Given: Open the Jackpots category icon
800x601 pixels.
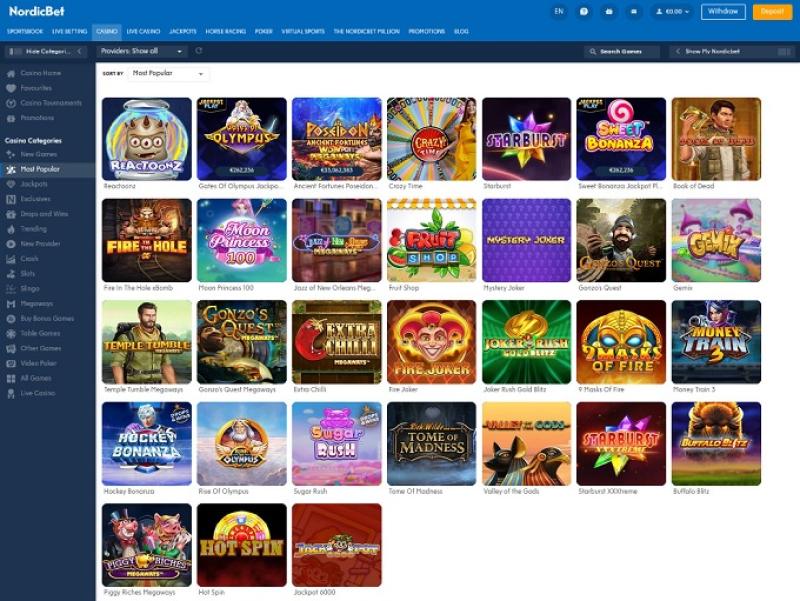Looking at the screenshot, I should (11, 185).
